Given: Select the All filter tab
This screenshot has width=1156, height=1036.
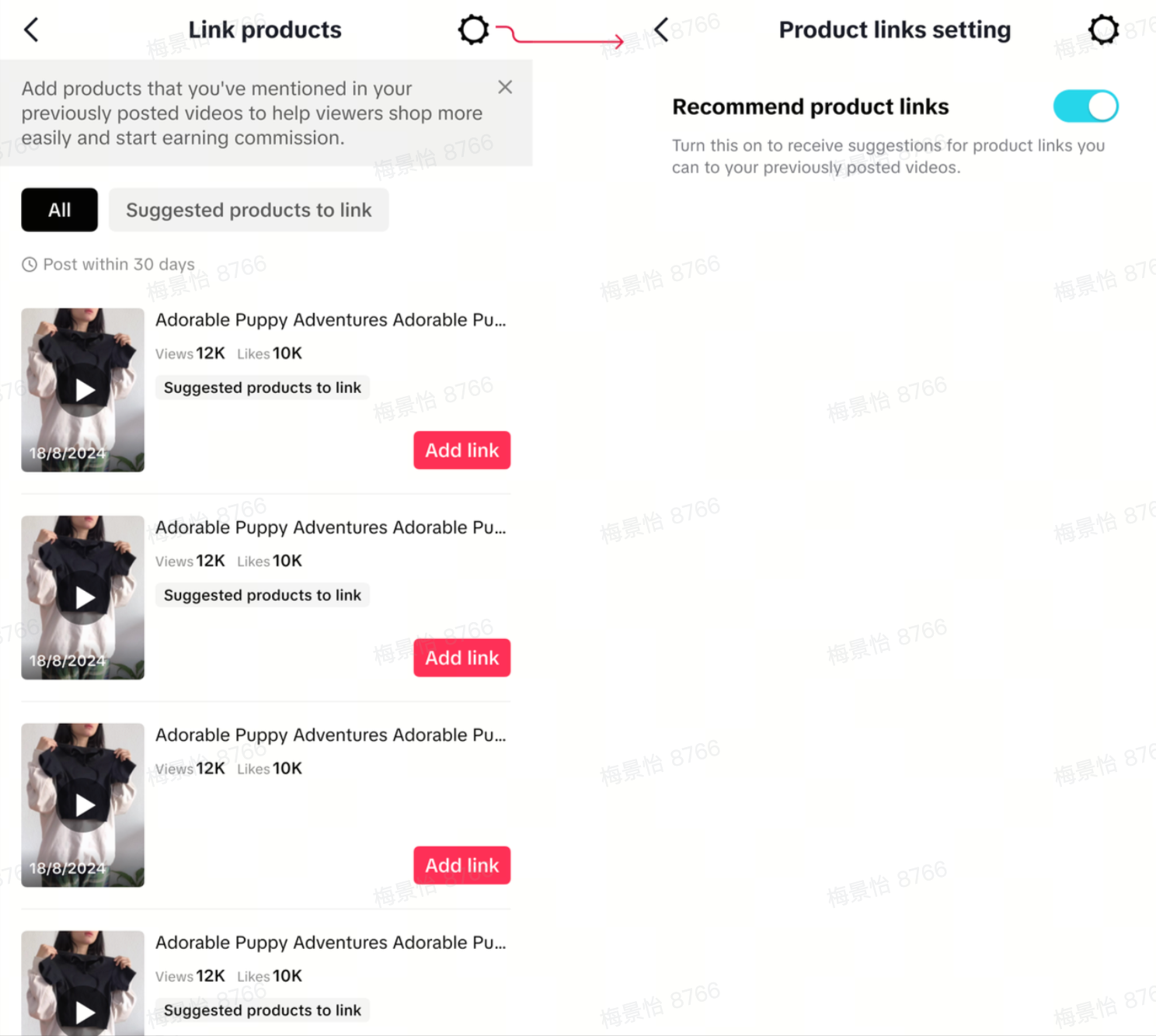Looking at the screenshot, I should (x=60, y=210).
